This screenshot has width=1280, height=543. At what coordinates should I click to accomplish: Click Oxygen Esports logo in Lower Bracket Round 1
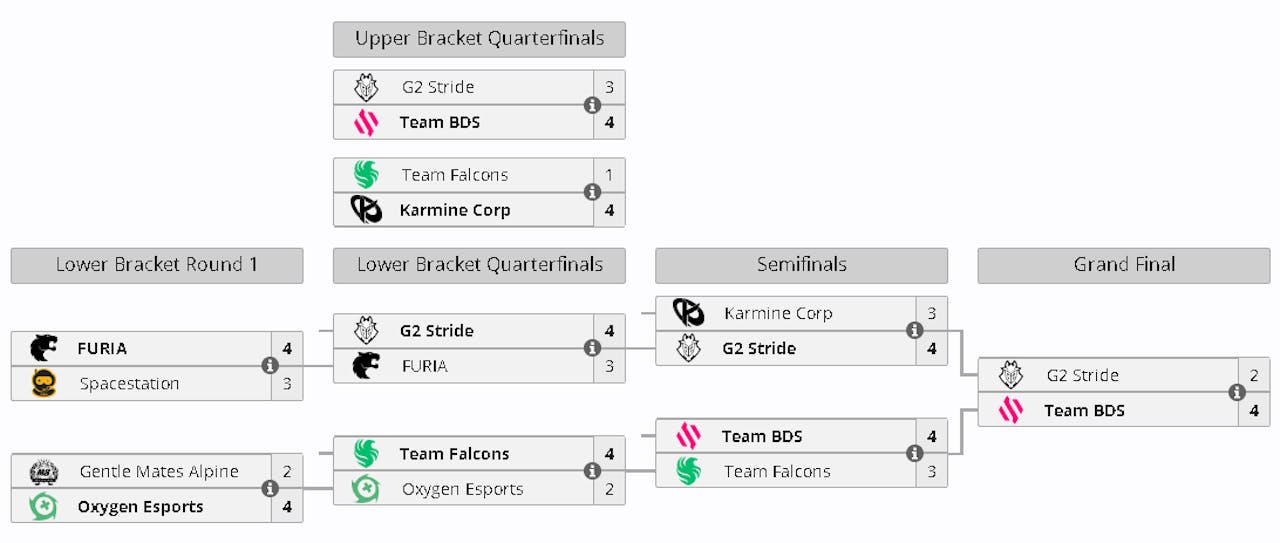pos(44,507)
